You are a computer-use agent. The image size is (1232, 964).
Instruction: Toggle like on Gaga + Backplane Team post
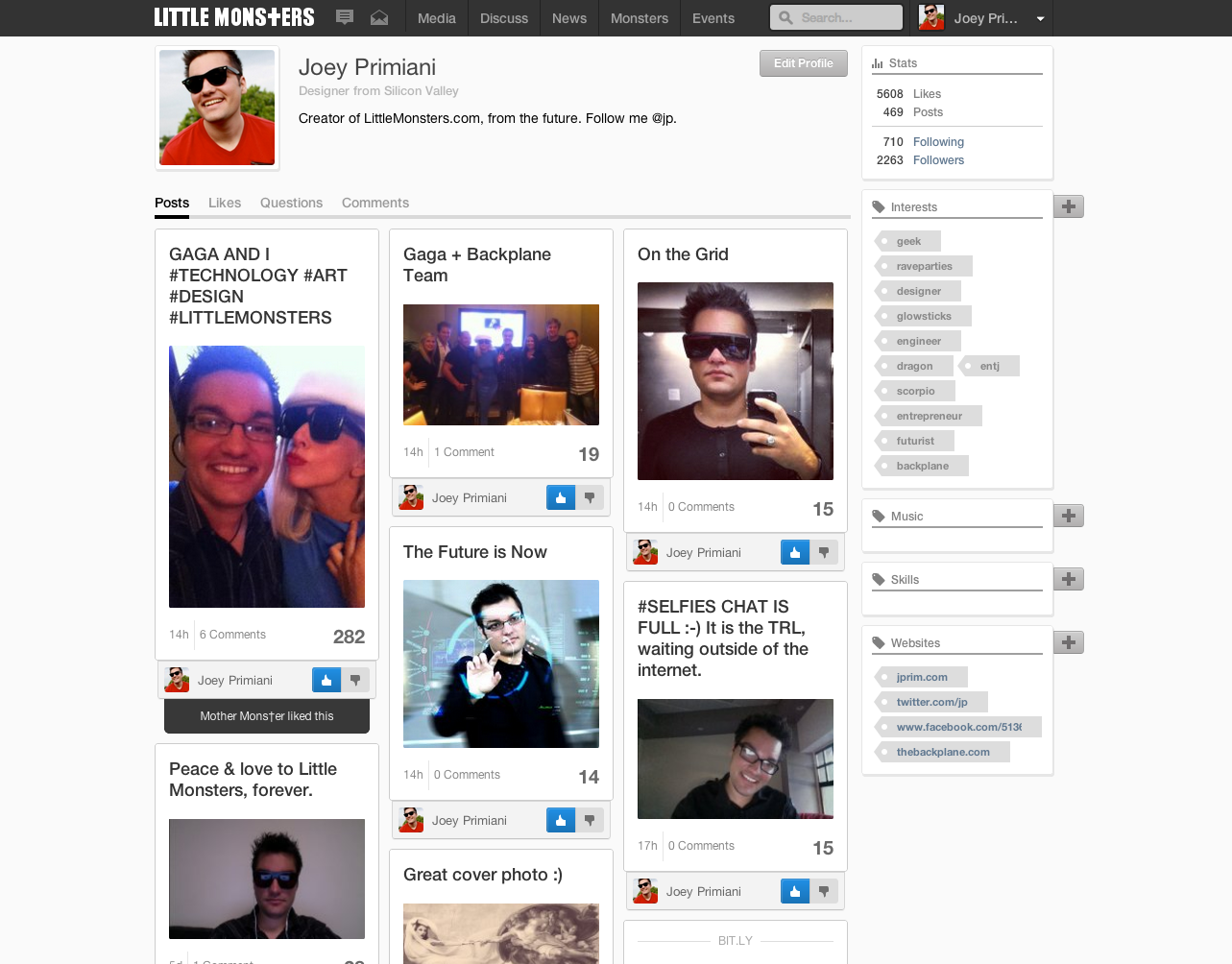point(561,497)
